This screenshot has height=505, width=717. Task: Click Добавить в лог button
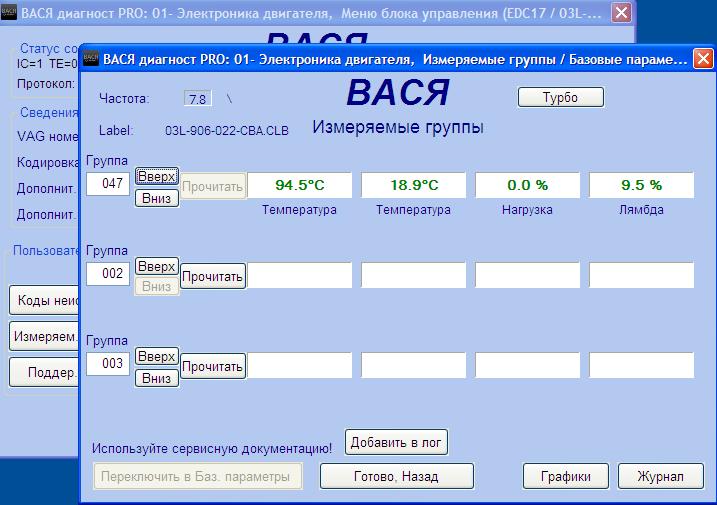pos(396,442)
